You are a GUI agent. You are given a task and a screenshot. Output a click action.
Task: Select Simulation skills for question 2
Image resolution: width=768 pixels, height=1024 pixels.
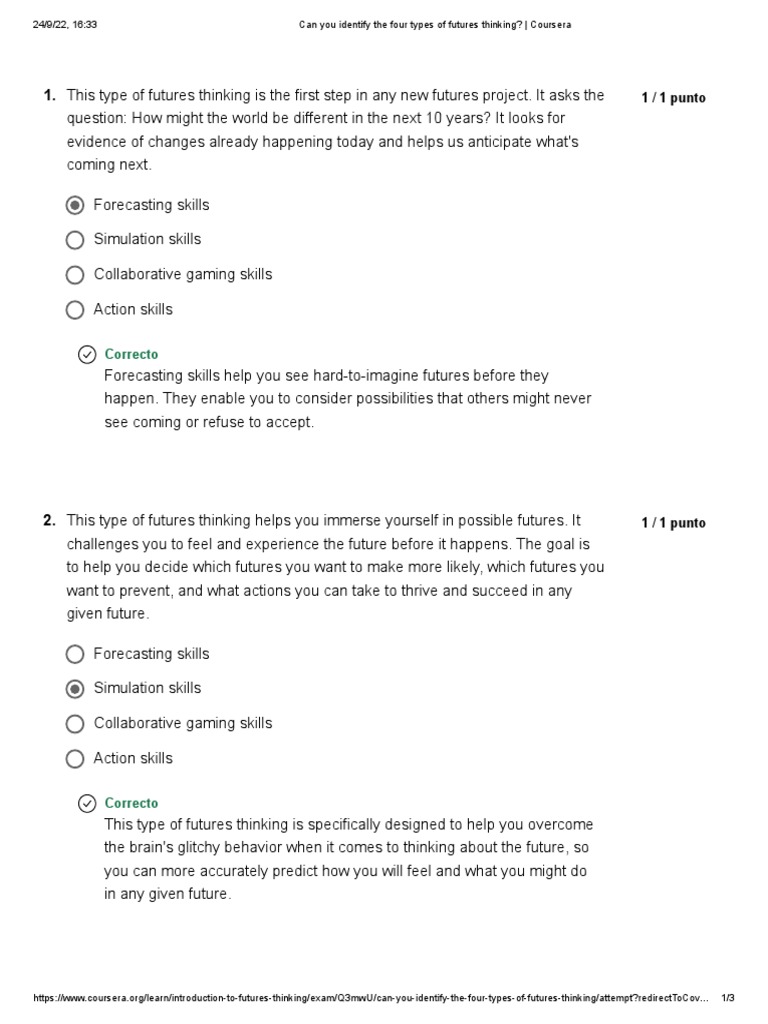coord(75,689)
